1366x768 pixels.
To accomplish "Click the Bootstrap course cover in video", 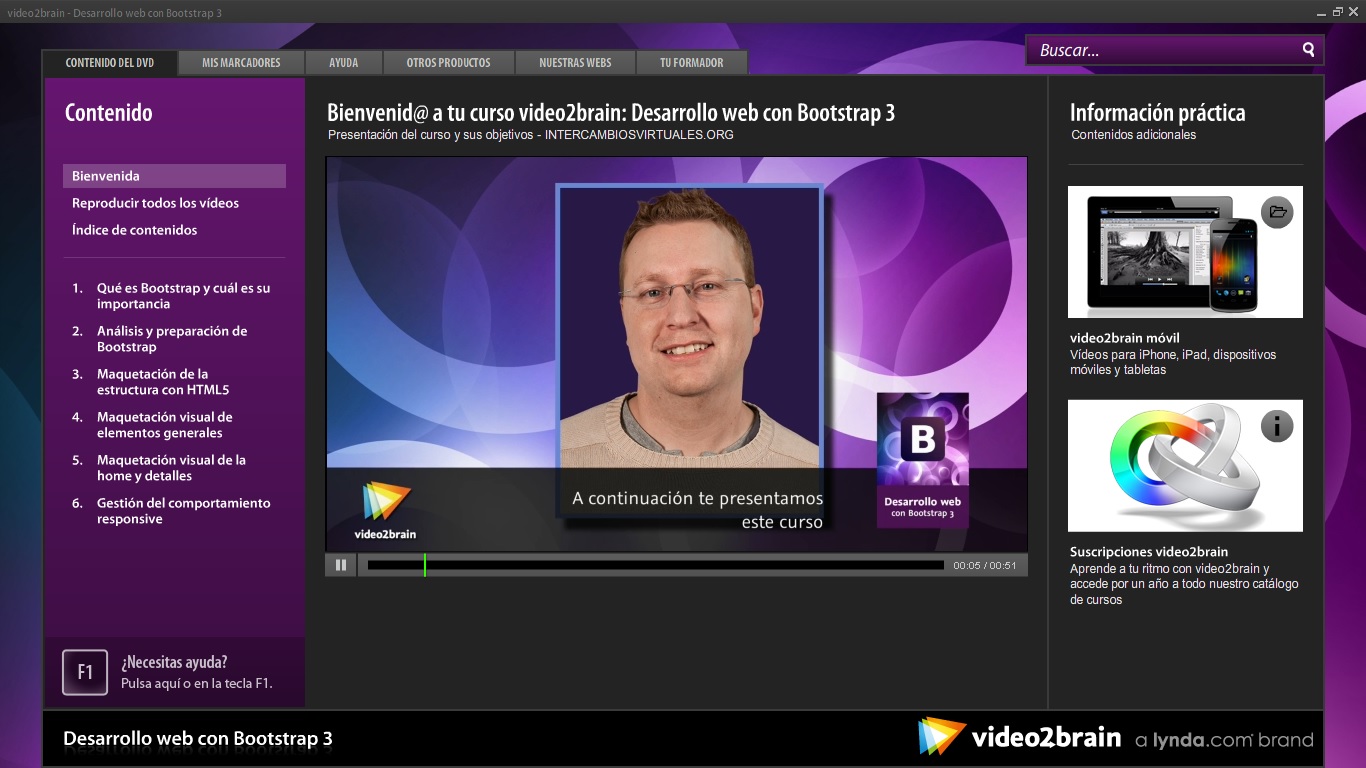I will click(923, 460).
